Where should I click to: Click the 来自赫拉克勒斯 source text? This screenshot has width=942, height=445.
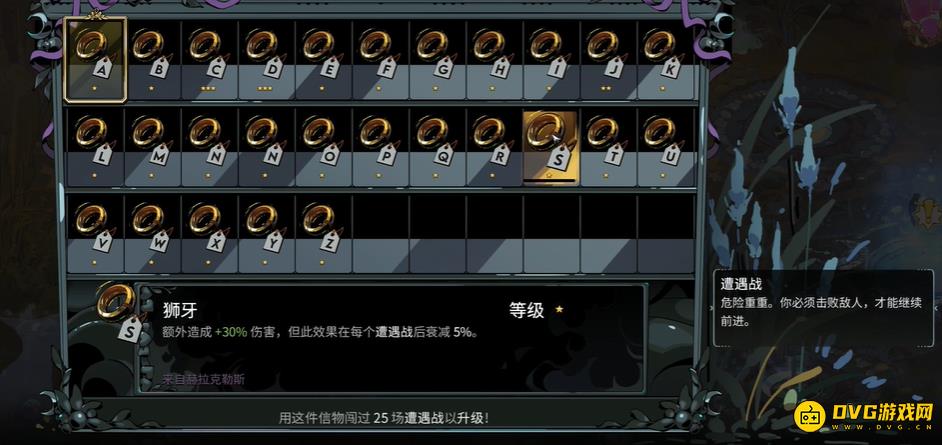click(x=203, y=379)
